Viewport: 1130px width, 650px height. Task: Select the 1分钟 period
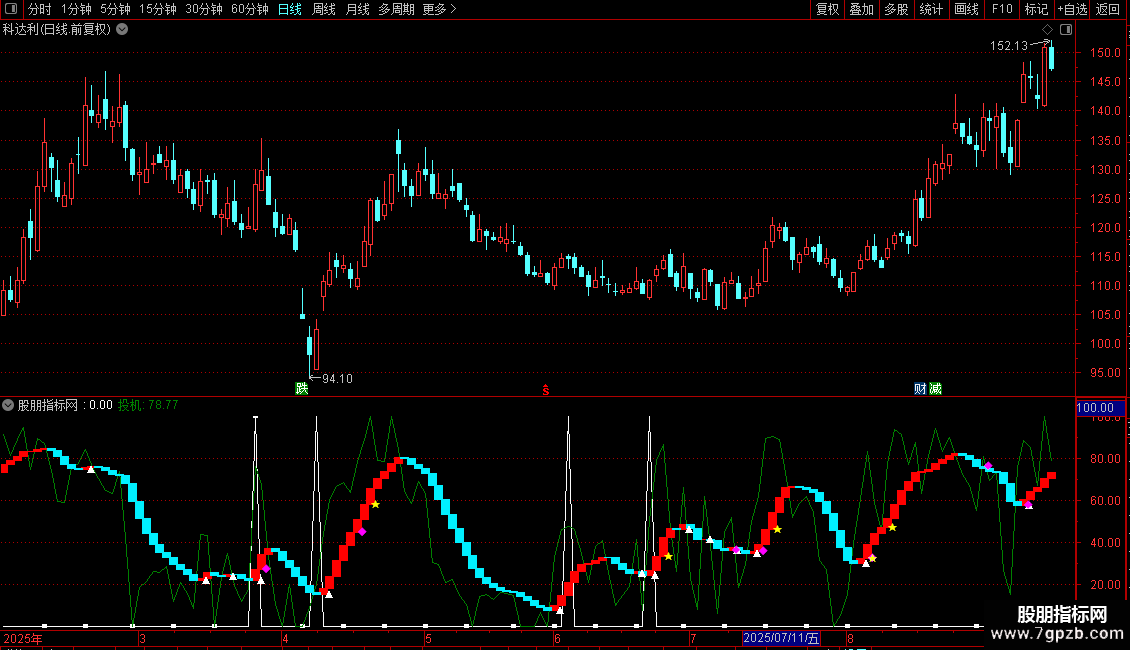click(76, 9)
